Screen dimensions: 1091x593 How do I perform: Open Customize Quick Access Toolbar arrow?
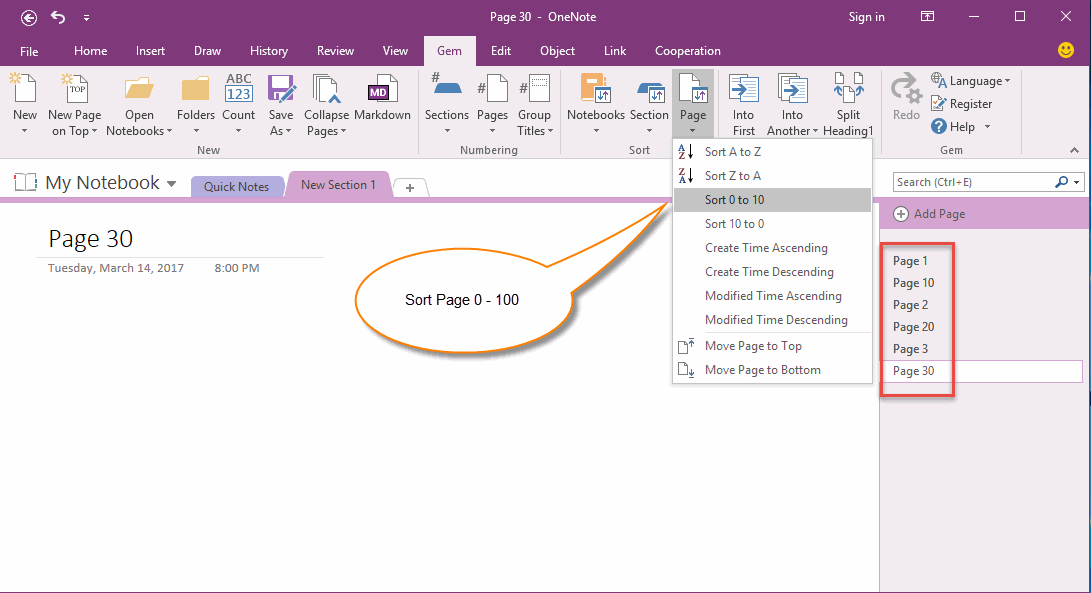click(86, 18)
